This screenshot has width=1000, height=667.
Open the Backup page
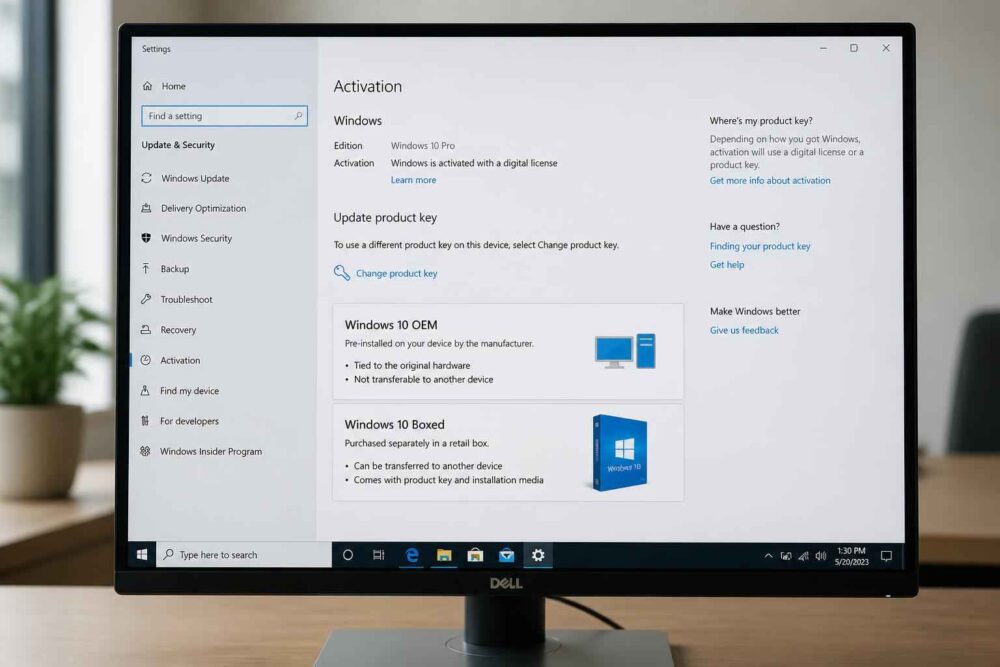coord(175,268)
